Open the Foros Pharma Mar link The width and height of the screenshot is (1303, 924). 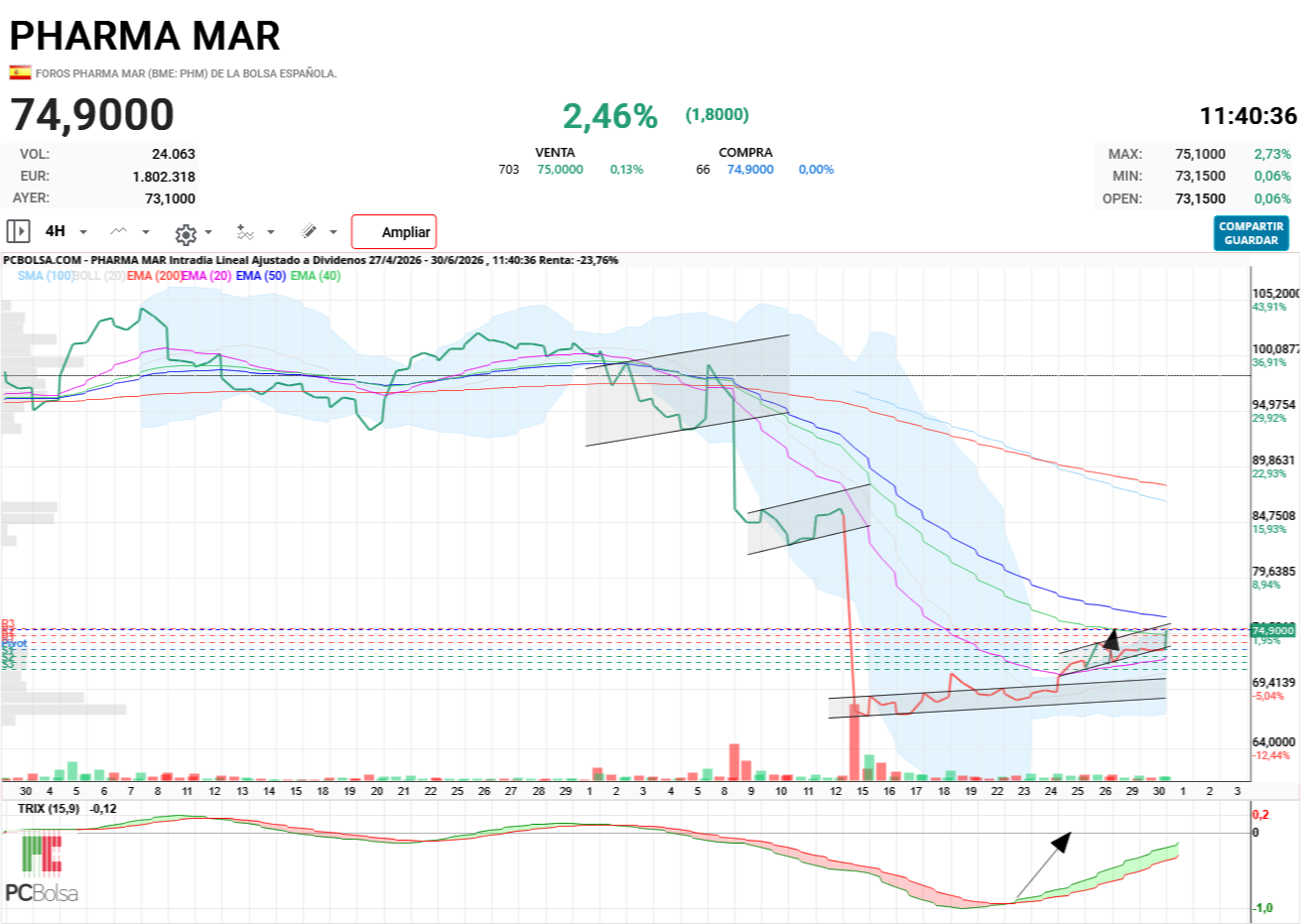(x=187, y=73)
